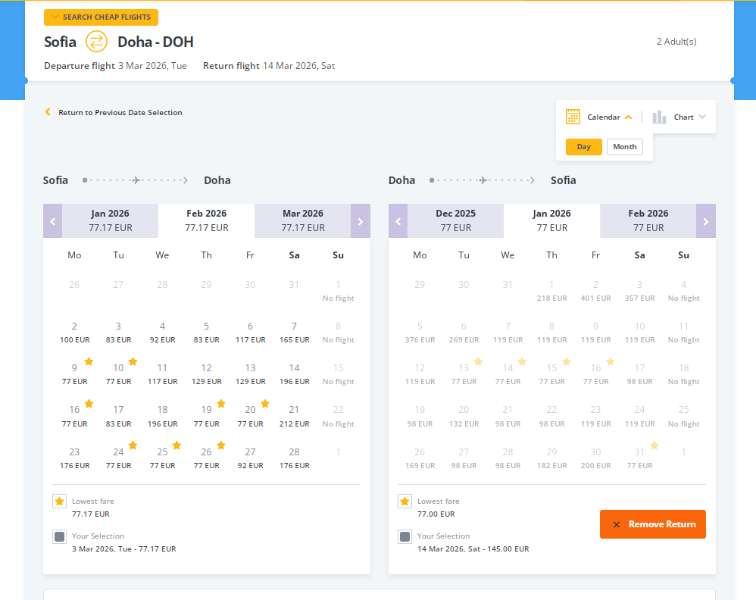Pick January 13 lowest fare return
The image size is (756, 600).
(463, 374)
